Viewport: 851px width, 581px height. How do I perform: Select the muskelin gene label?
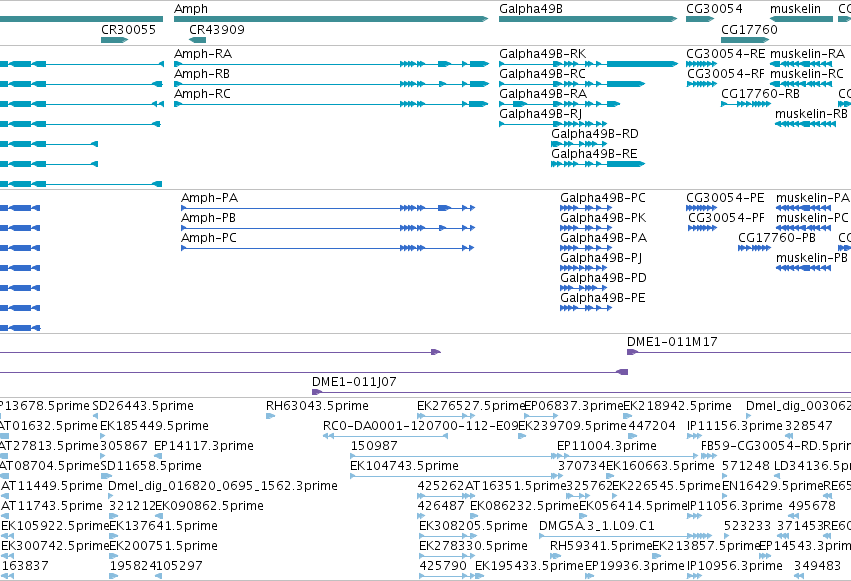795,9
